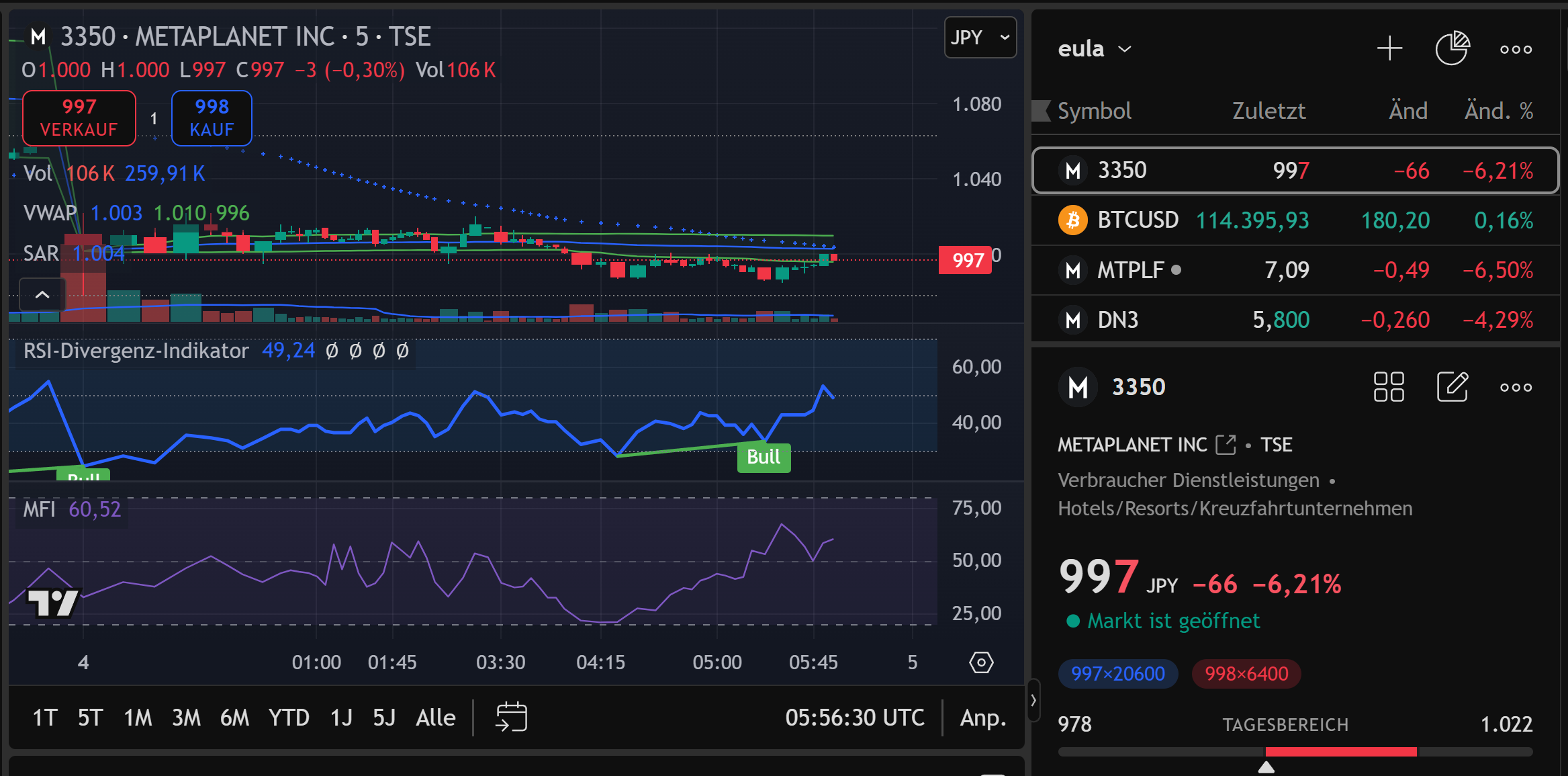This screenshot has height=776, width=1568.
Task: Open the JPY currency dropdown
Action: [980, 38]
